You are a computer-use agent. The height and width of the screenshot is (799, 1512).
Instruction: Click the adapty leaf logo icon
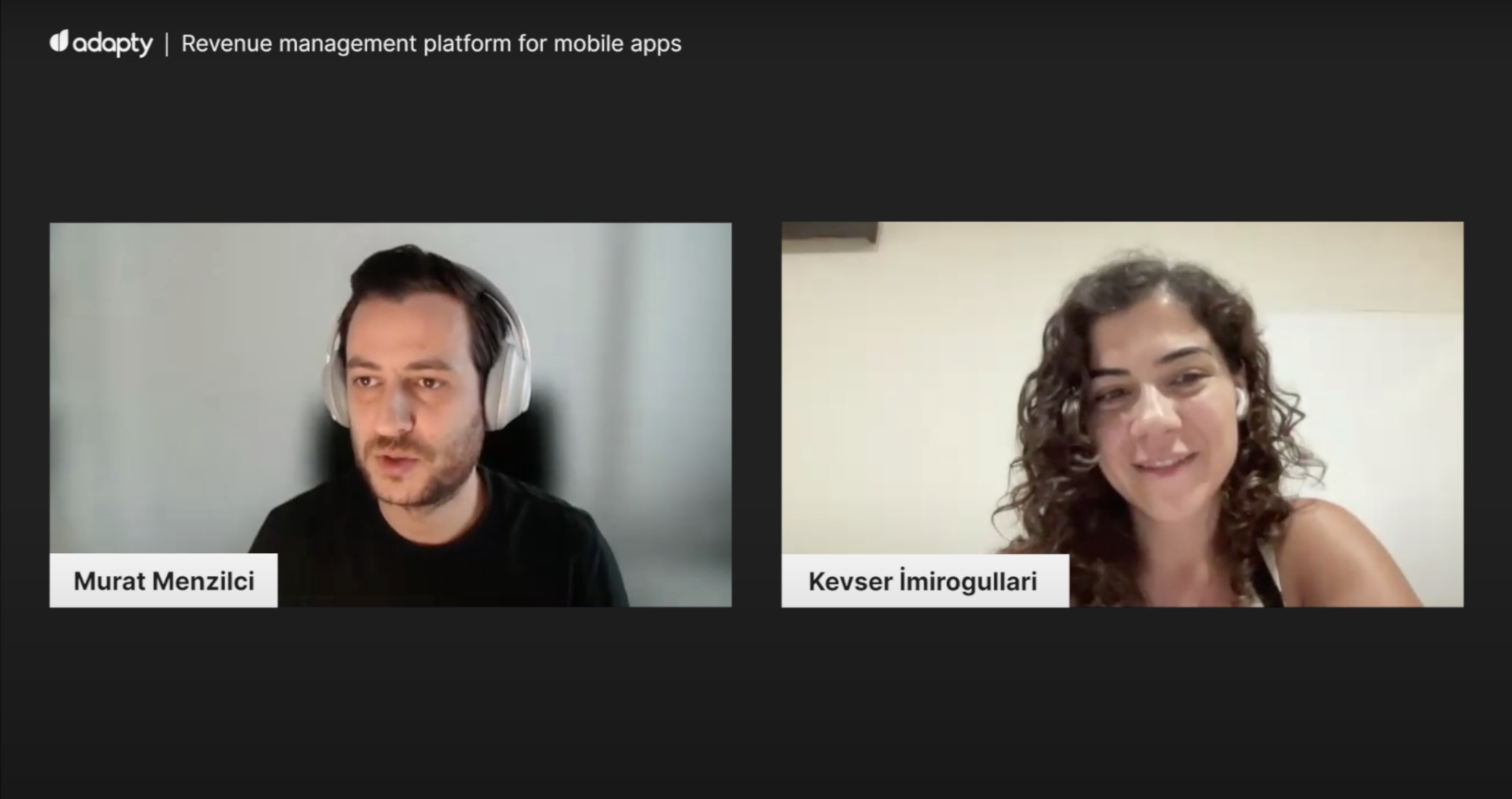59,41
